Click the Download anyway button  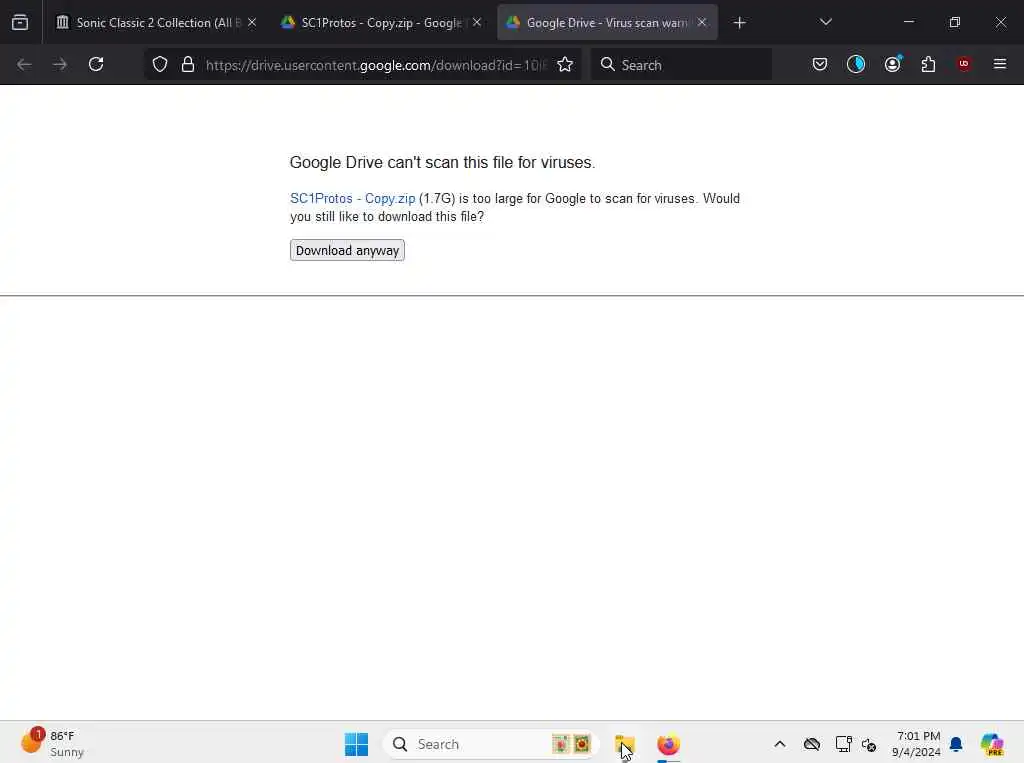[347, 250]
